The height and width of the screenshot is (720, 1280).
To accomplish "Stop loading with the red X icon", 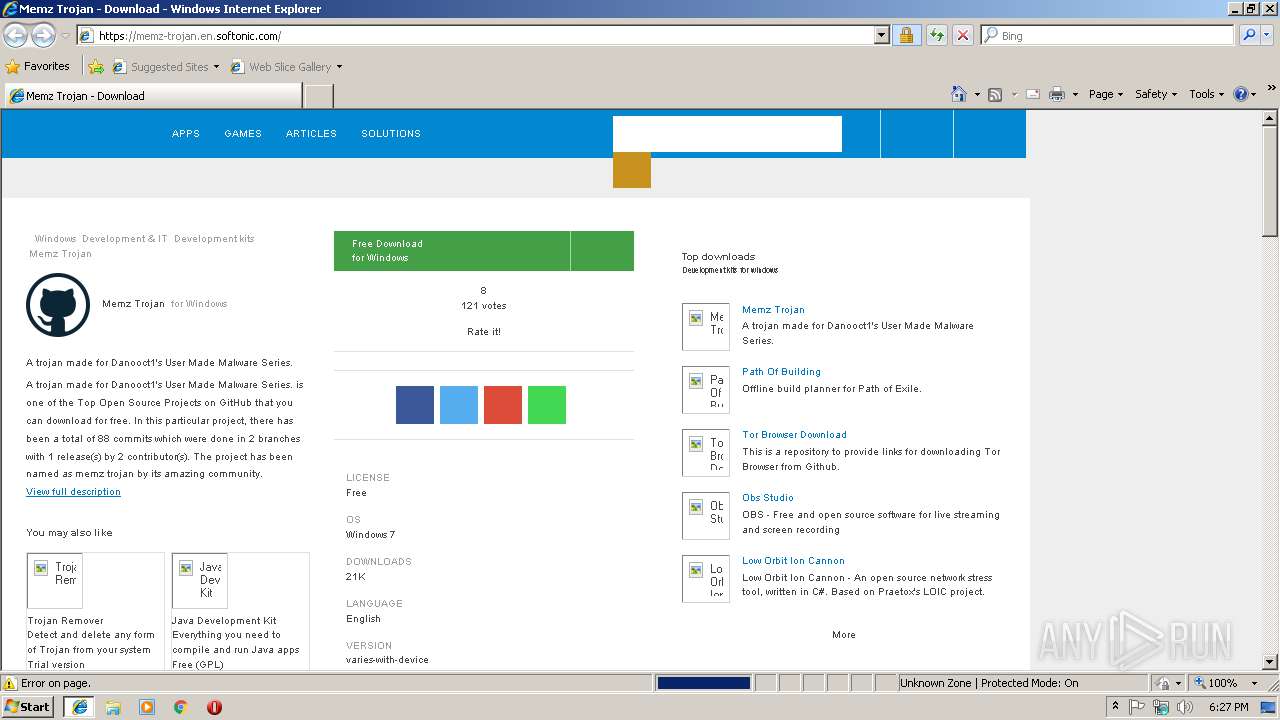I will (x=963, y=35).
